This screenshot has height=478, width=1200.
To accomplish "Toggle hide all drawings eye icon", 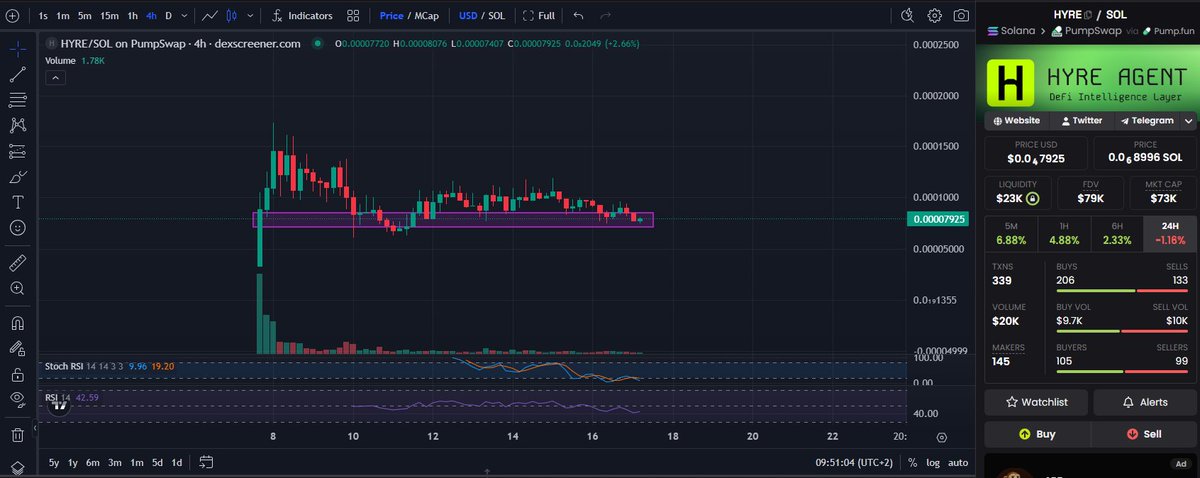I will (17, 401).
